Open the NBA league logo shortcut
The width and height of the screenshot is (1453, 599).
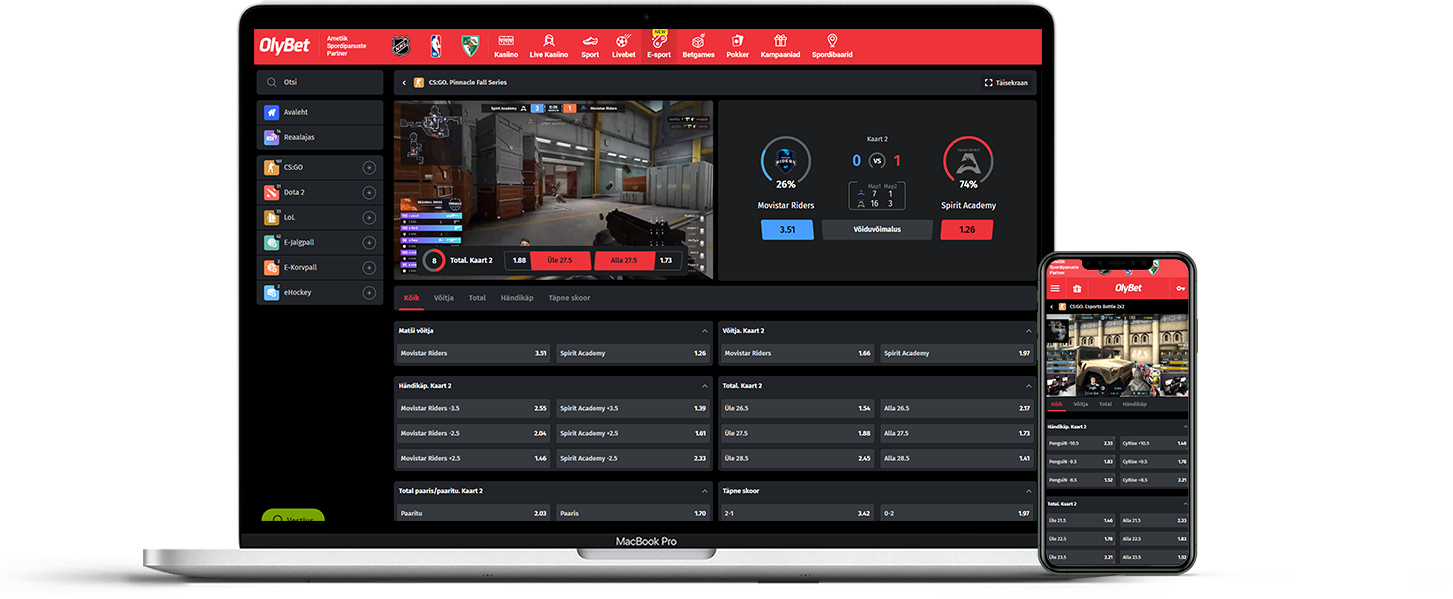click(435, 46)
